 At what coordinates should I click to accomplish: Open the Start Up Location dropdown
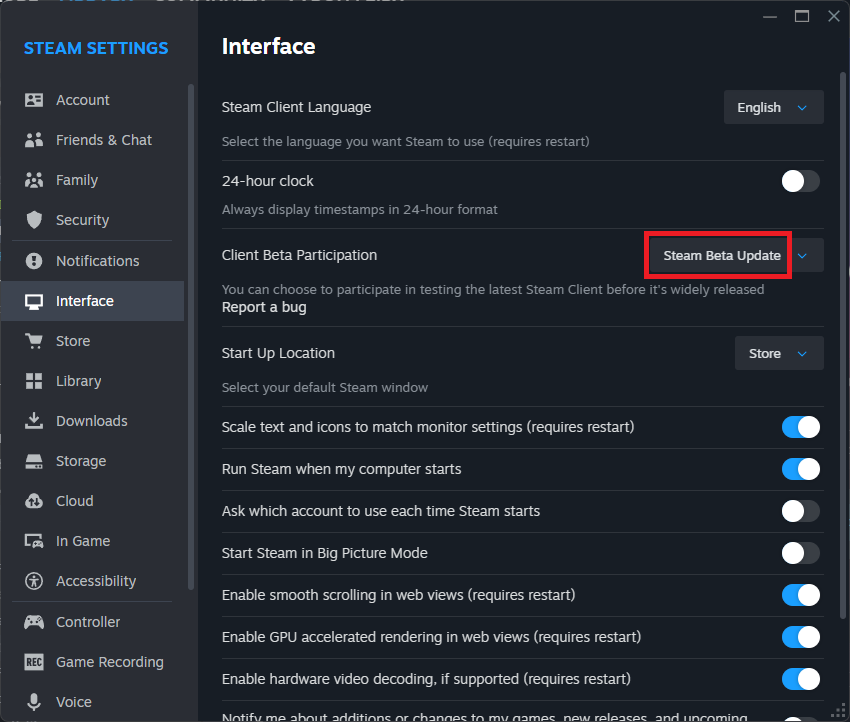pyautogui.click(x=779, y=353)
